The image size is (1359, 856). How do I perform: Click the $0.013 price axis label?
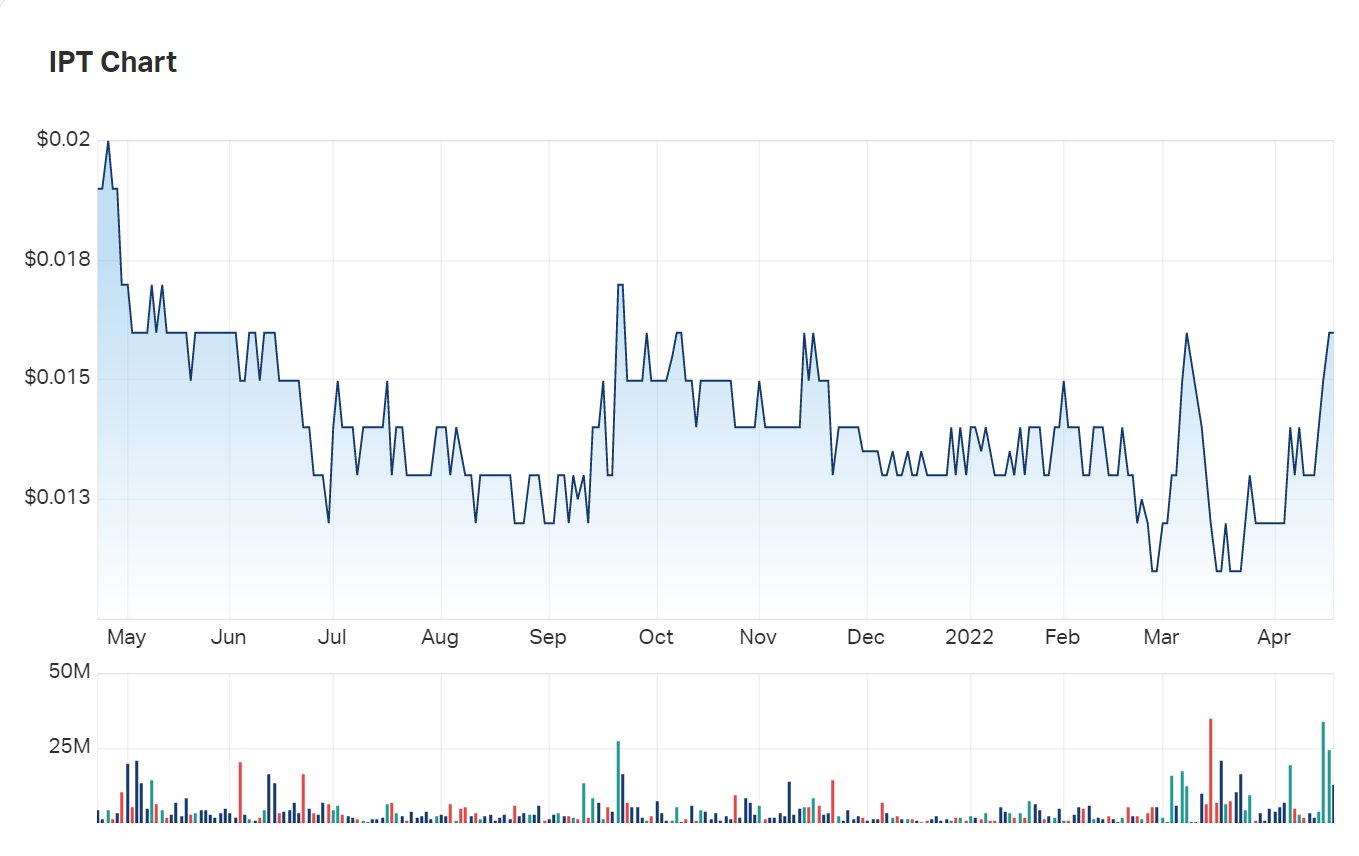click(57, 497)
